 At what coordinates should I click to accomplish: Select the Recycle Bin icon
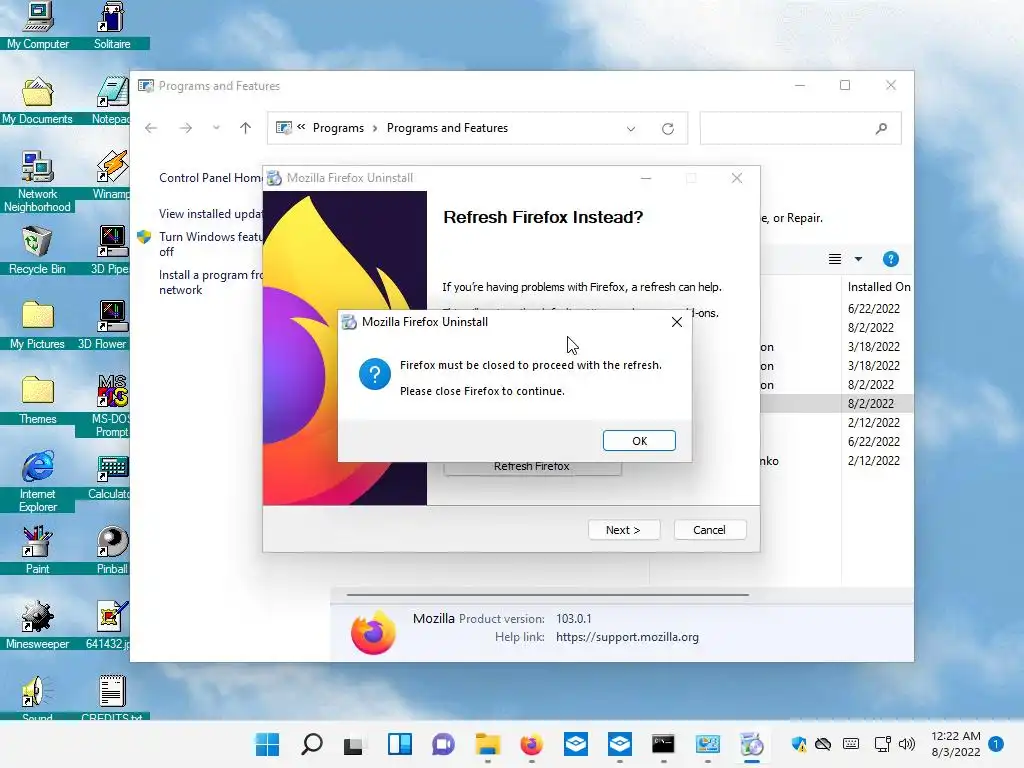point(37,250)
